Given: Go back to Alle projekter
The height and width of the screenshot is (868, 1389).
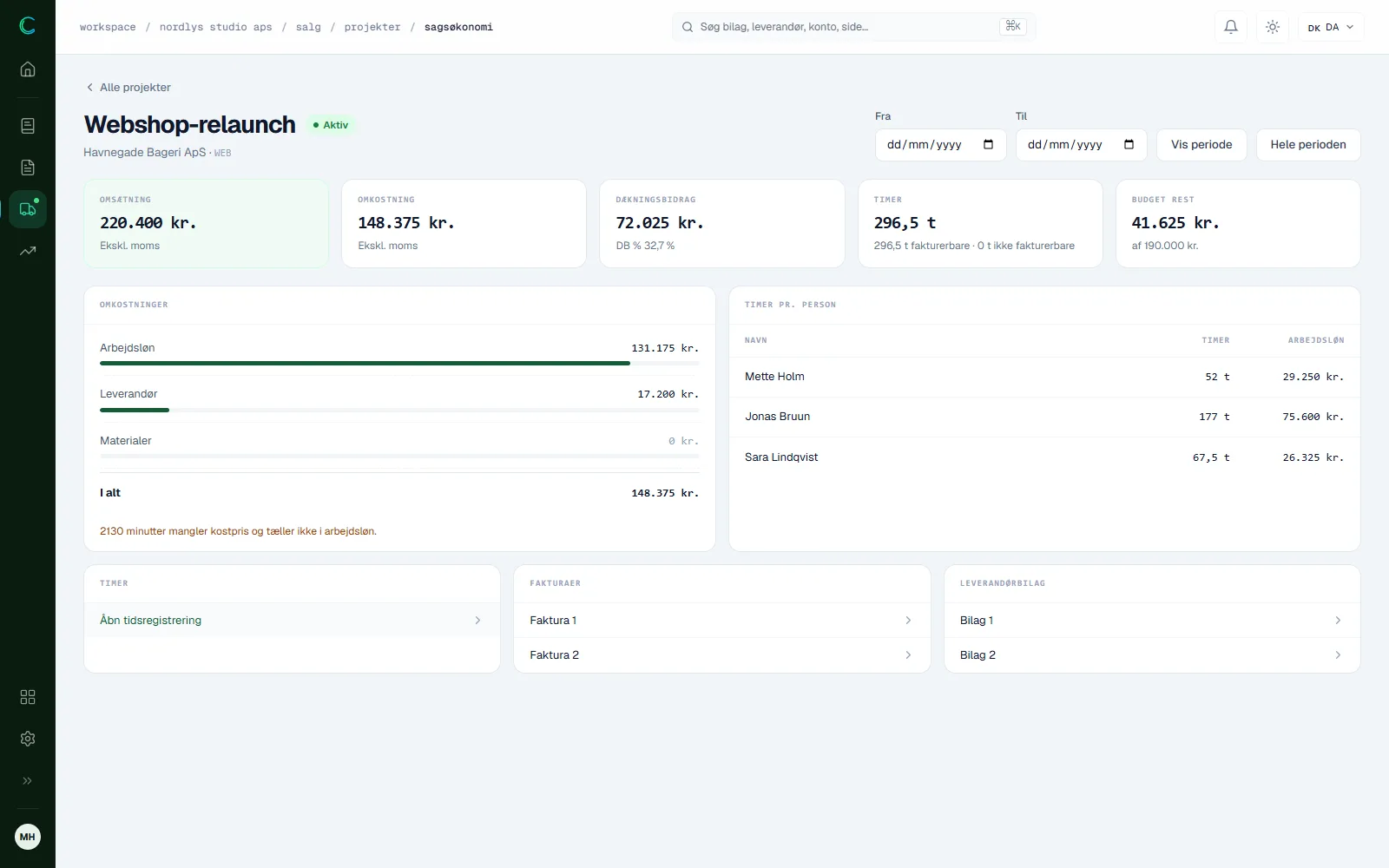Looking at the screenshot, I should pyautogui.click(x=128, y=88).
